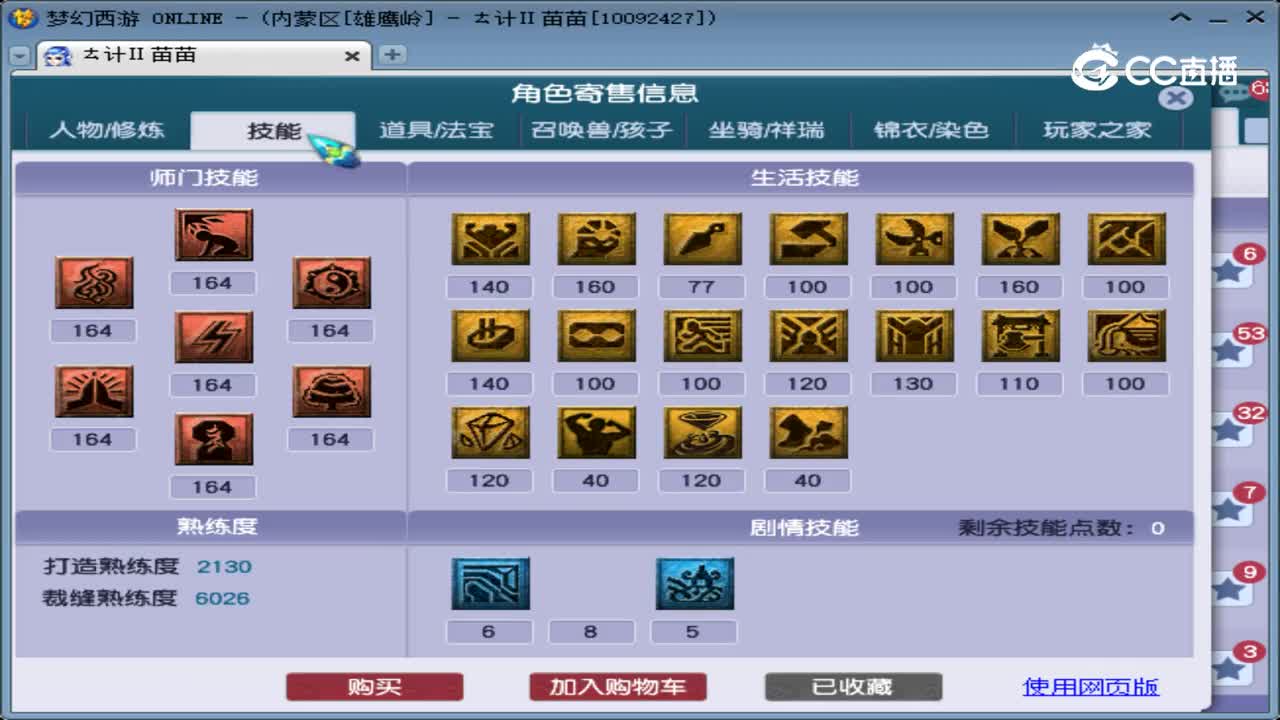
Task: Click the cooking pot life skill level 140
Action: click(x=490, y=336)
